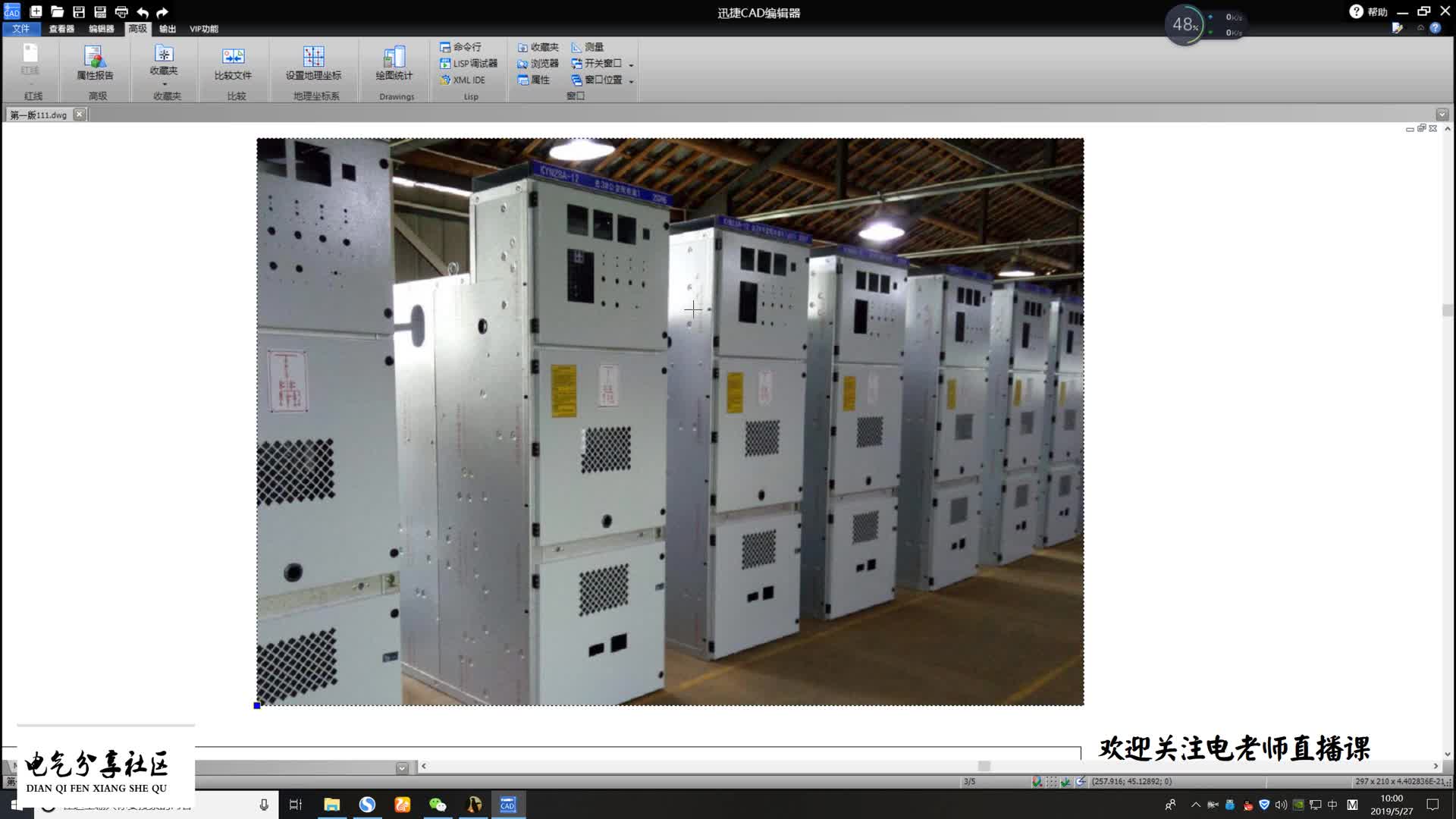Select the 测量 measure tool
1456x819 pixels.
pos(587,47)
